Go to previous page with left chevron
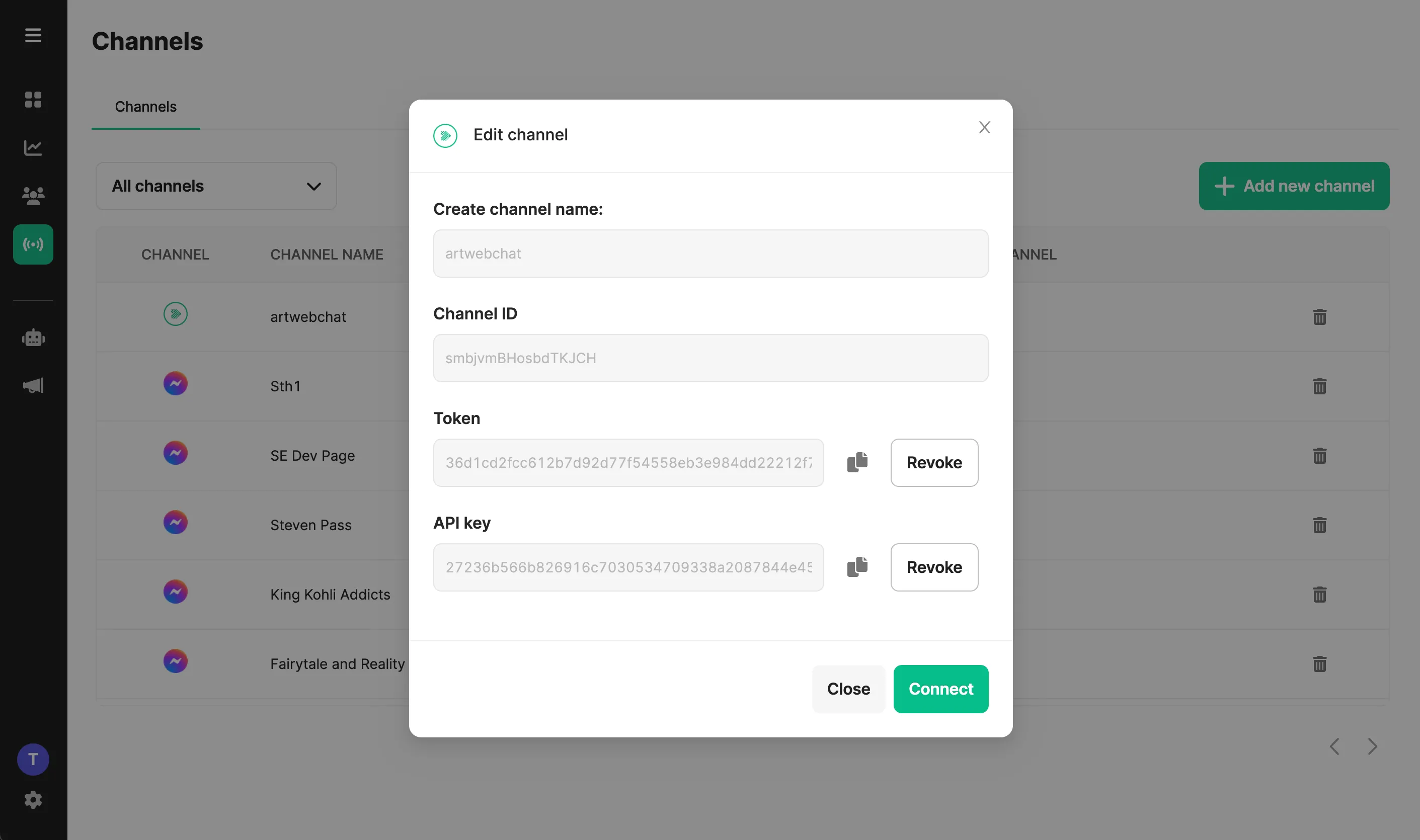The height and width of the screenshot is (840, 1420). point(1334,746)
